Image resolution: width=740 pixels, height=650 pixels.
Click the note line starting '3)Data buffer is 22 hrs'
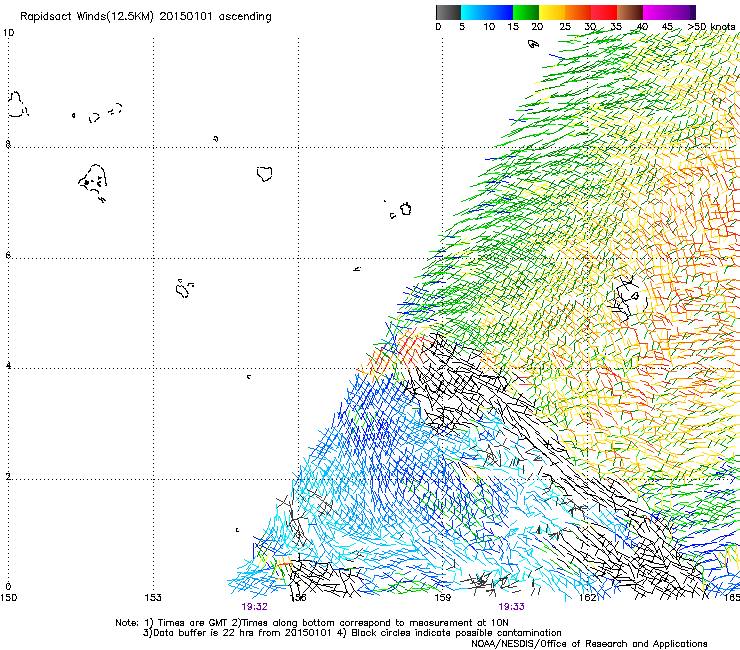click(352, 633)
